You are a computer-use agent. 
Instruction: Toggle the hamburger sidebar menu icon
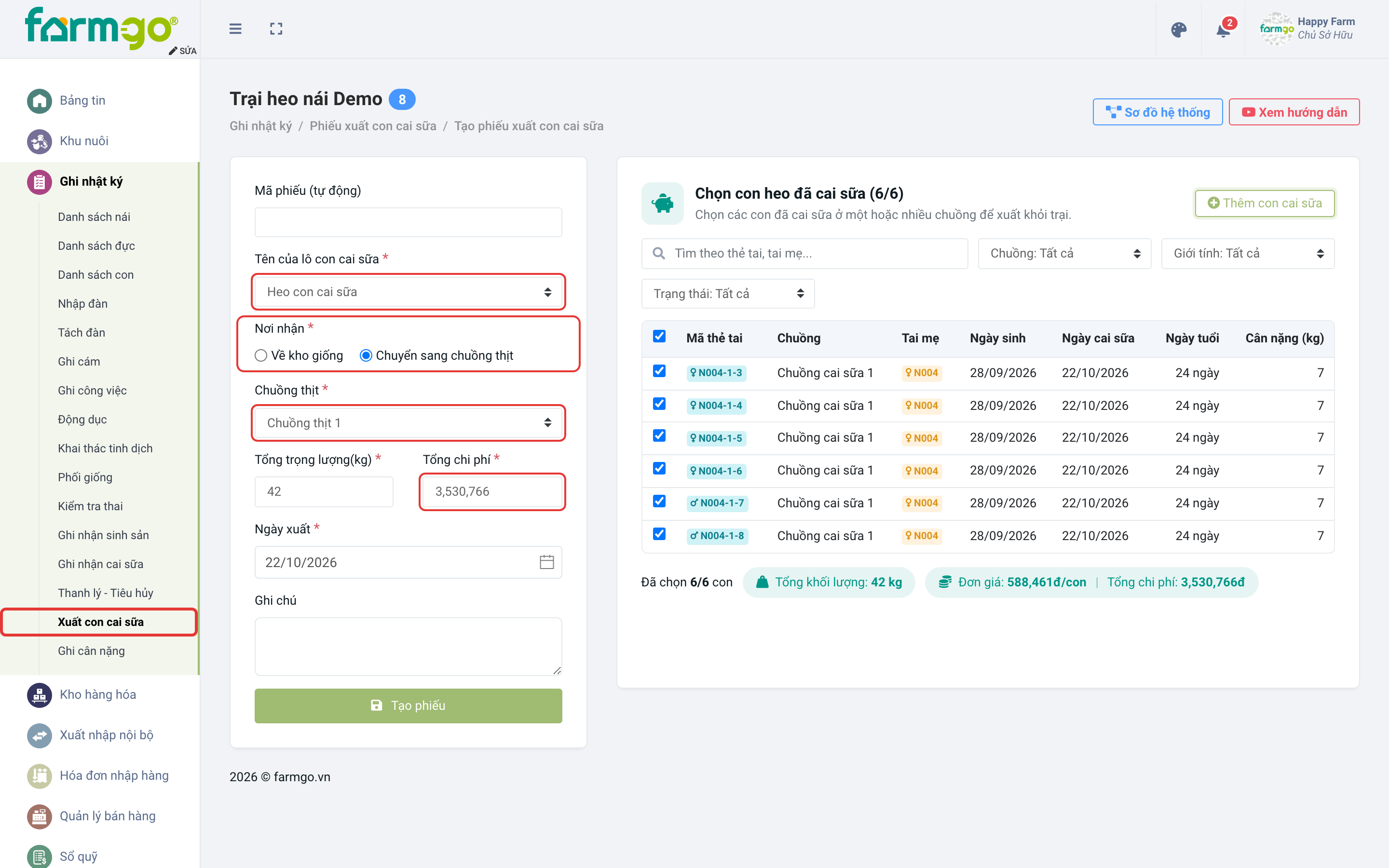[235, 29]
